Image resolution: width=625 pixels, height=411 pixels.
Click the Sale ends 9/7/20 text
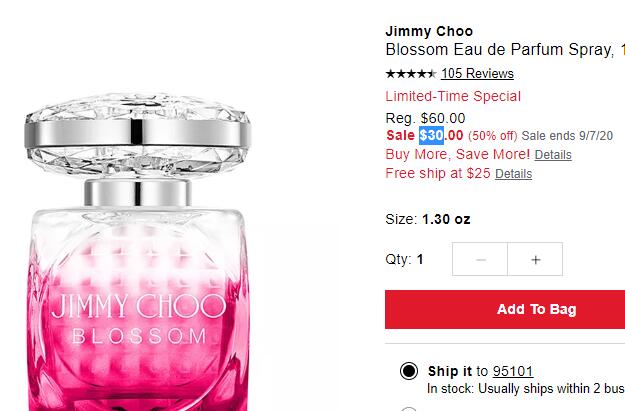pyautogui.click(x=567, y=136)
